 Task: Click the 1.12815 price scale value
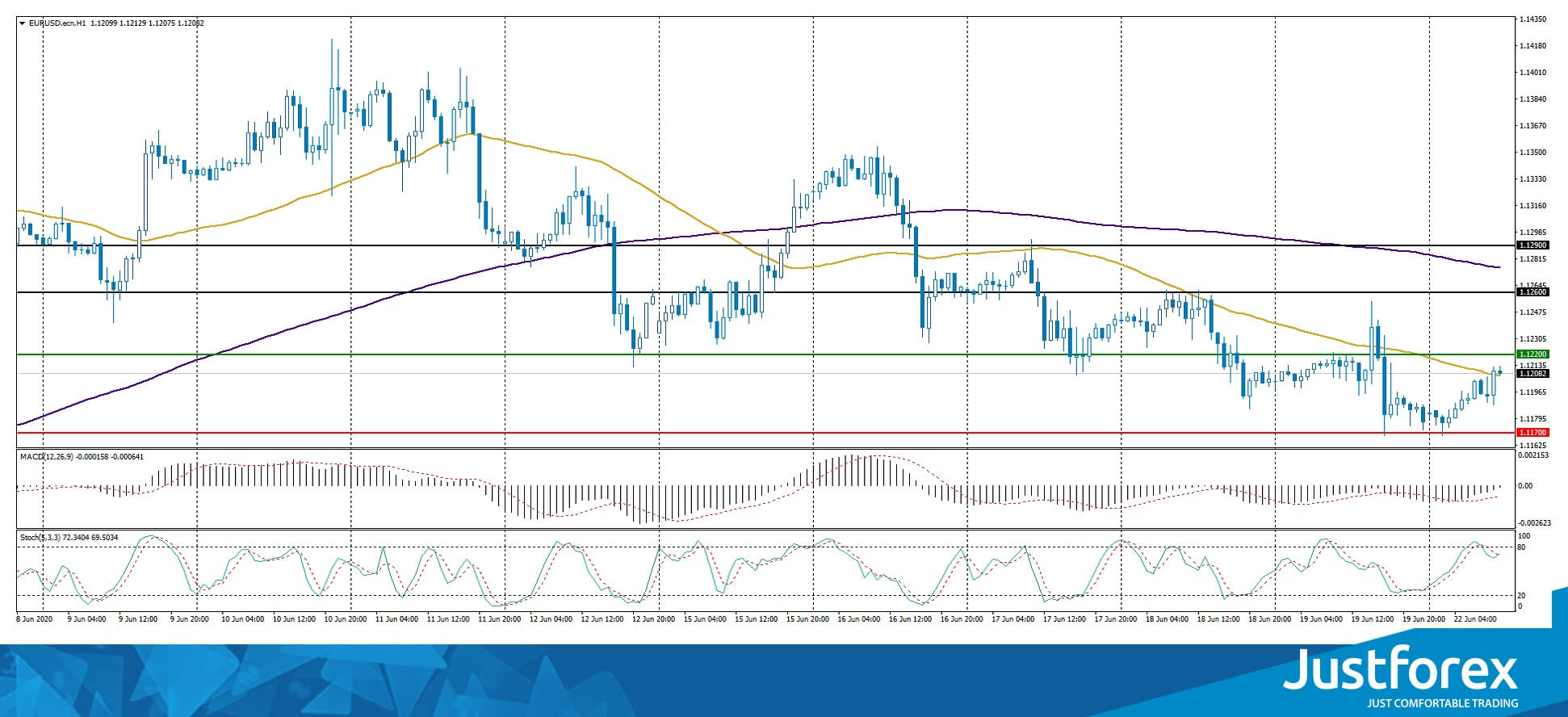pos(1532,259)
